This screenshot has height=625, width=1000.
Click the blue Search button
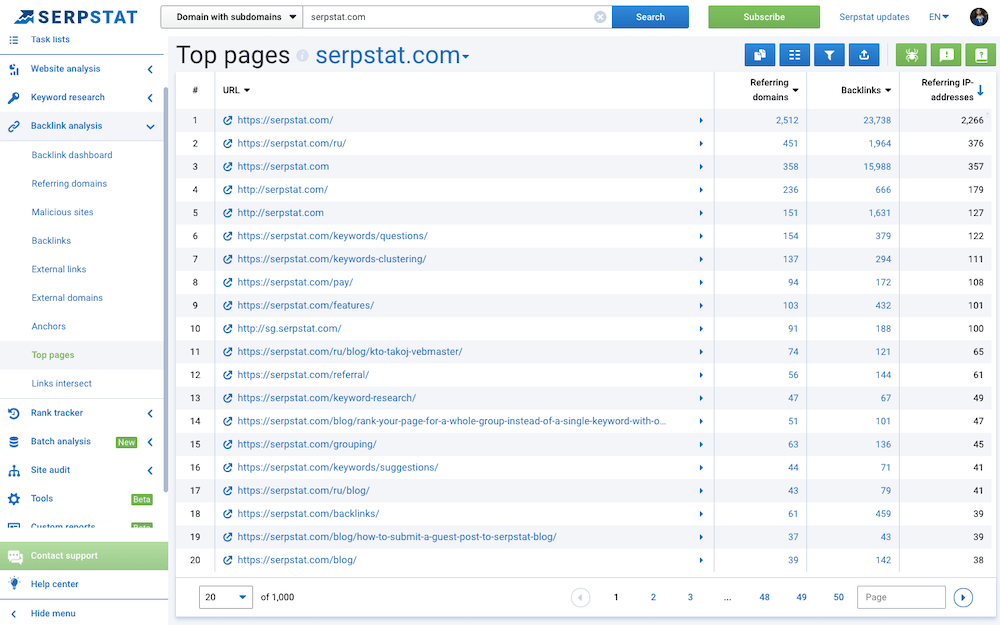coord(651,17)
